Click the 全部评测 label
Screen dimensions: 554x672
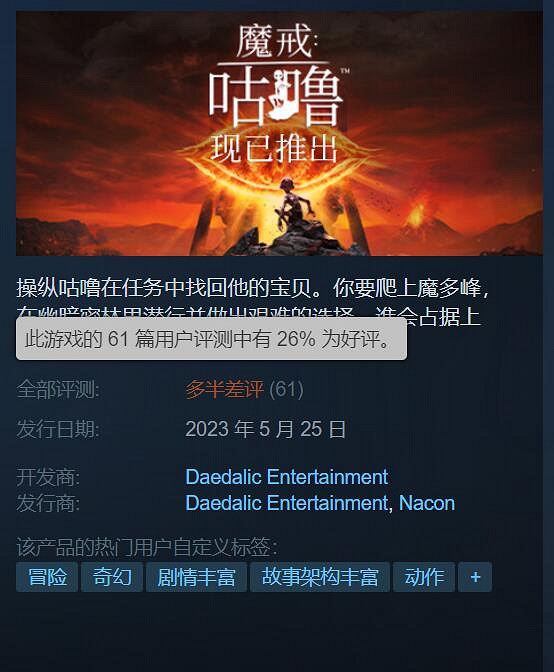(x=58, y=389)
